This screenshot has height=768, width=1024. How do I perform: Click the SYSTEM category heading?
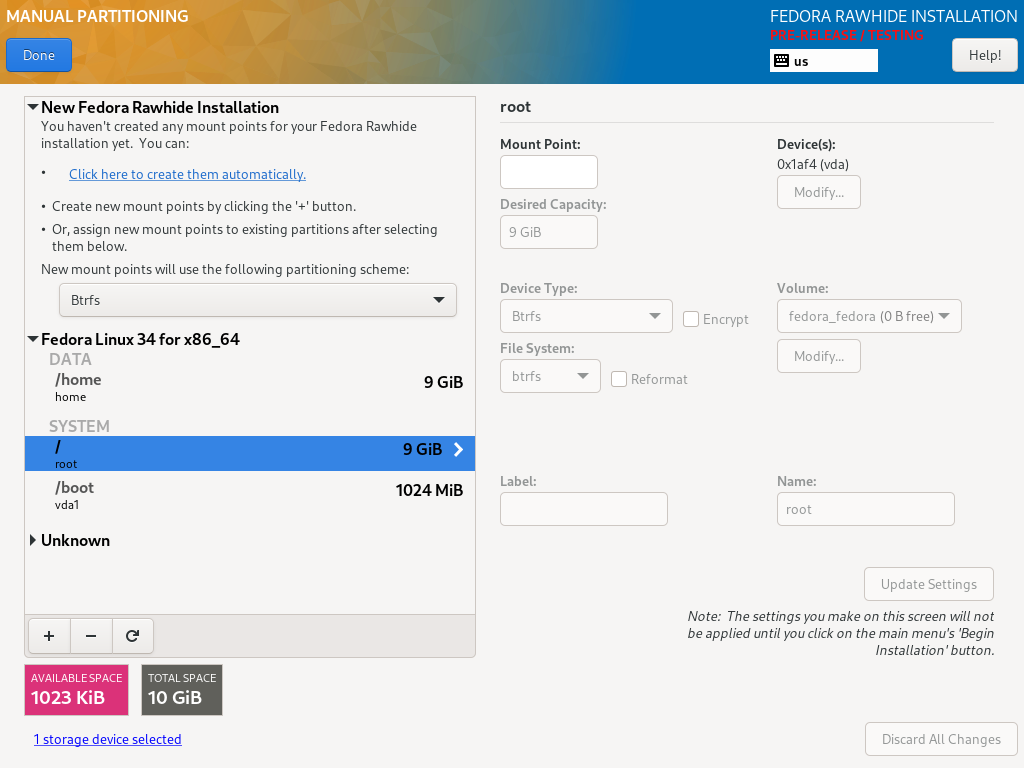(79, 426)
